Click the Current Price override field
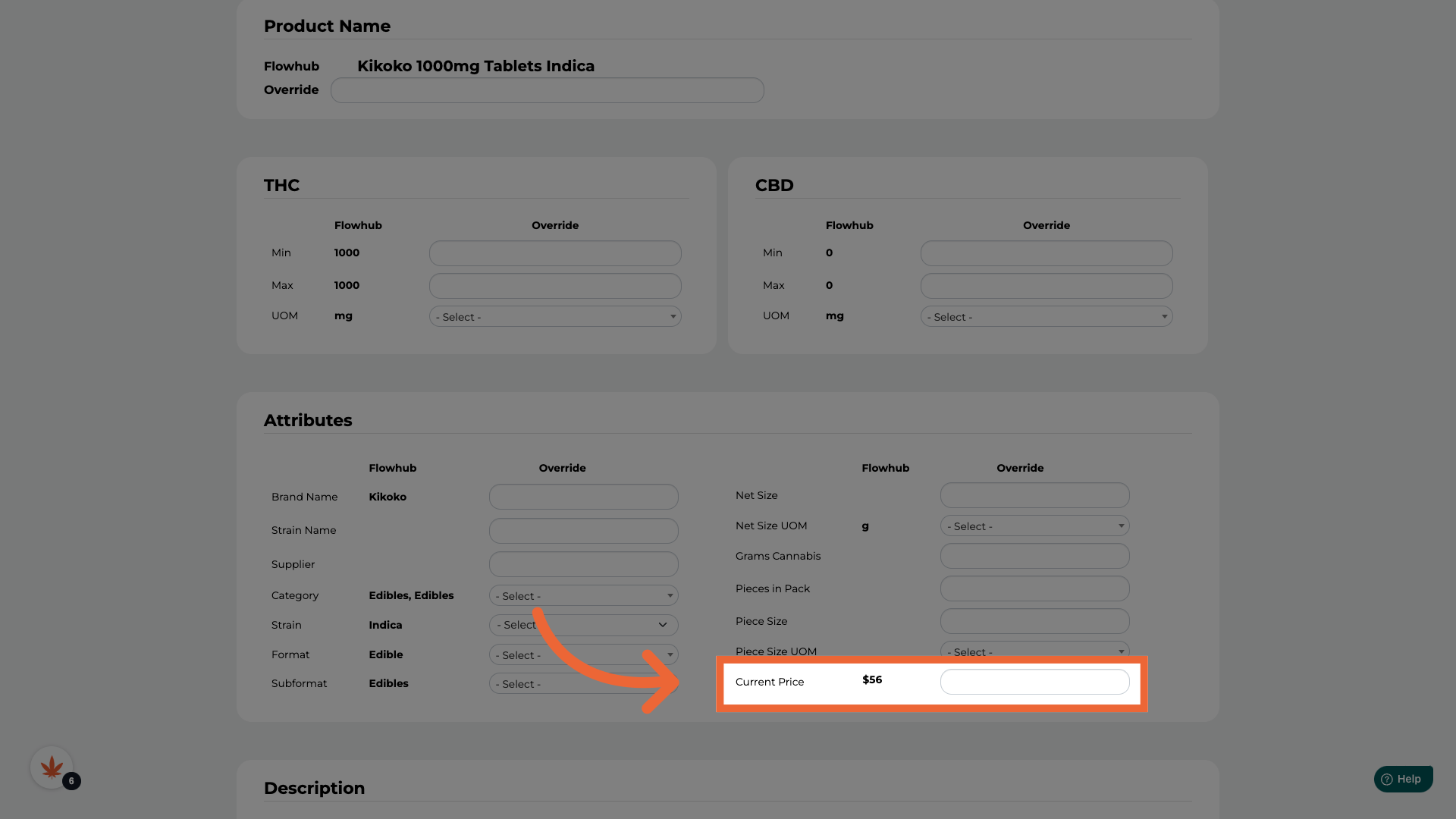Viewport: 1456px width, 819px height. 1034,682
